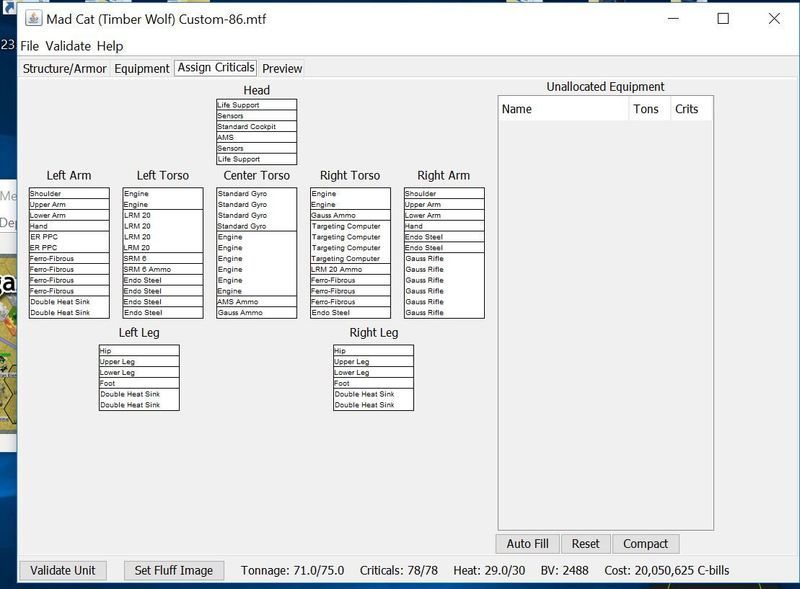
Task: Select the Hand slot in Right Arm
Action: click(x=444, y=226)
